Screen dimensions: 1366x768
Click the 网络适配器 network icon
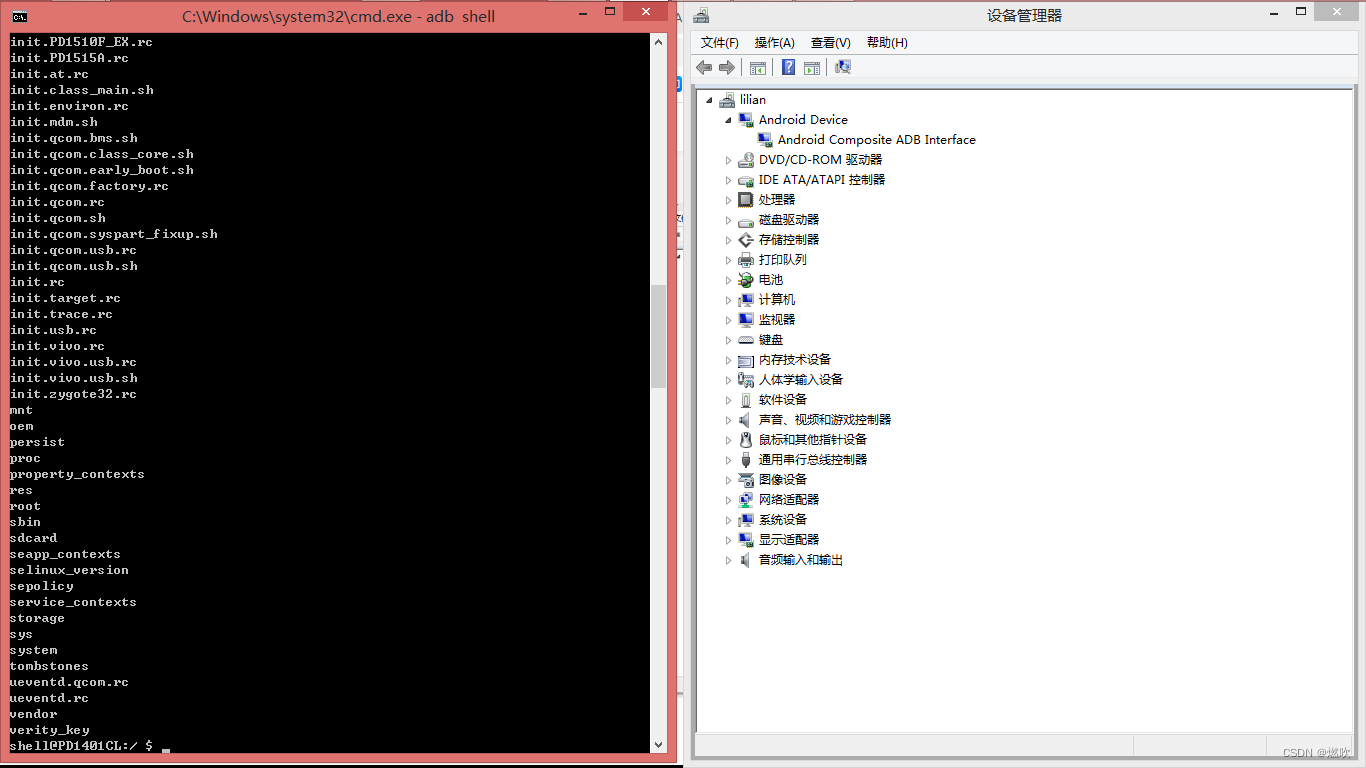click(746, 500)
